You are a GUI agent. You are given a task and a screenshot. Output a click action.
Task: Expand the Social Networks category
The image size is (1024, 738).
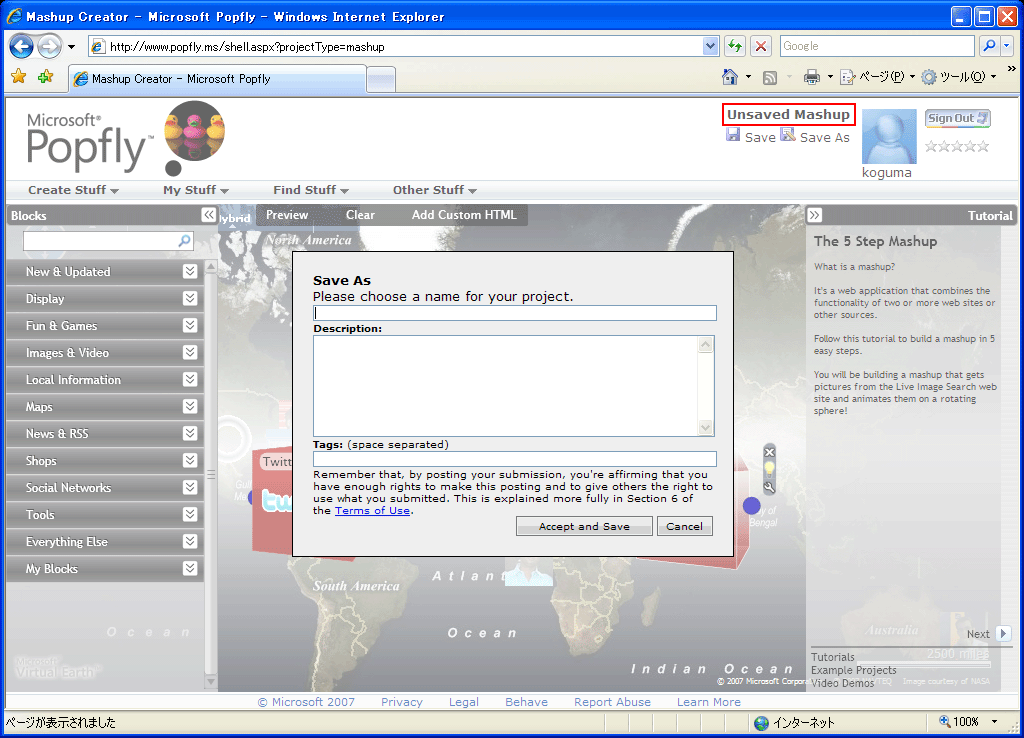190,487
